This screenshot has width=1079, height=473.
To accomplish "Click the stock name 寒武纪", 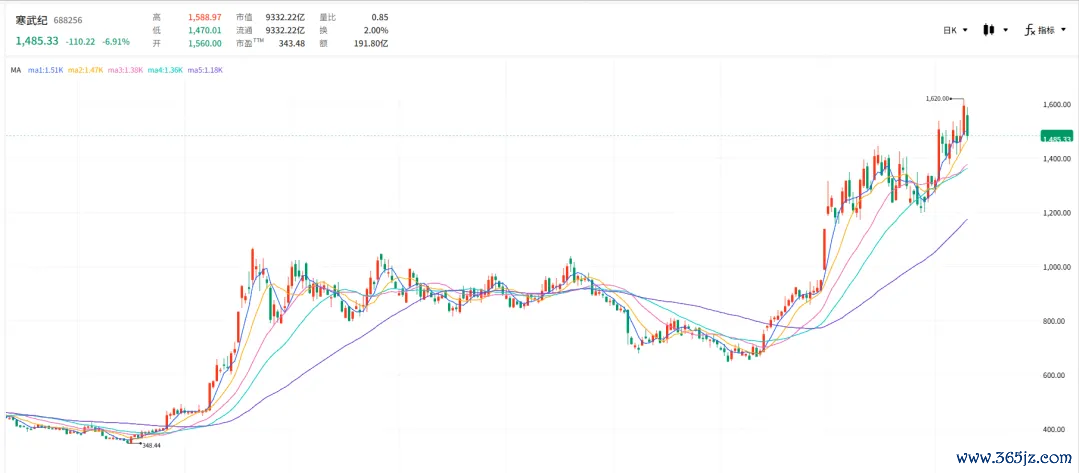I will (32, 21).
